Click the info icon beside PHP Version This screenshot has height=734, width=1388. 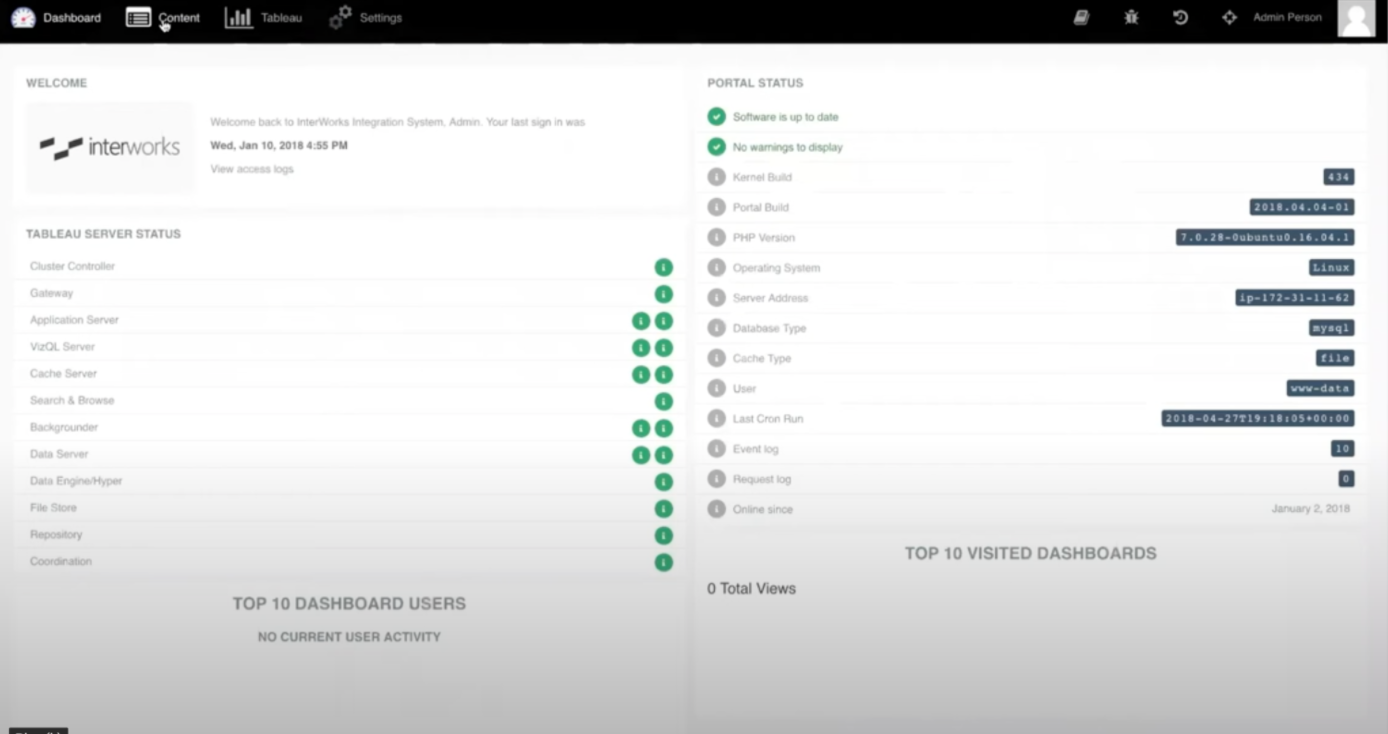pyautogui.click(x=716, y=238)
